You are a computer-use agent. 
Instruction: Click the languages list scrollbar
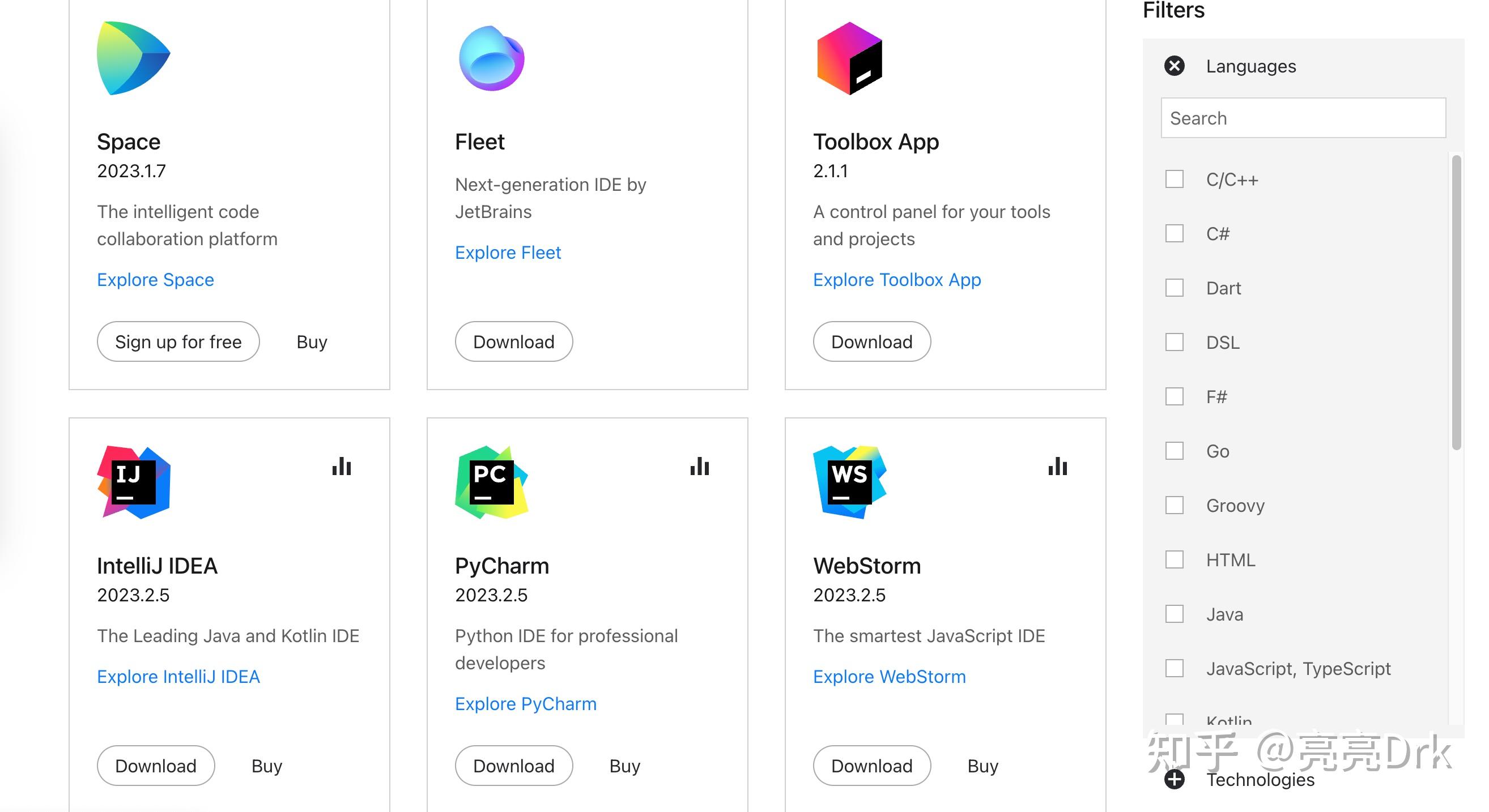coord(1456,300)
